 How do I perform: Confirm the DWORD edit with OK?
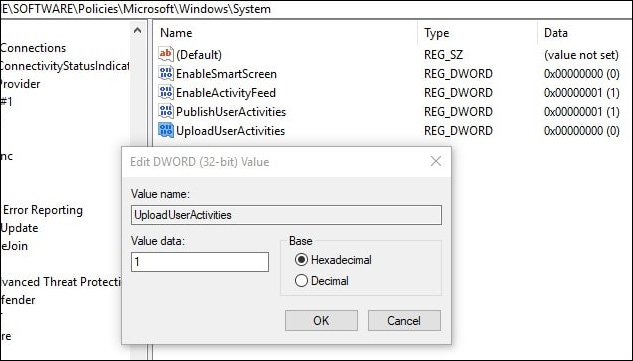(321, 321)
